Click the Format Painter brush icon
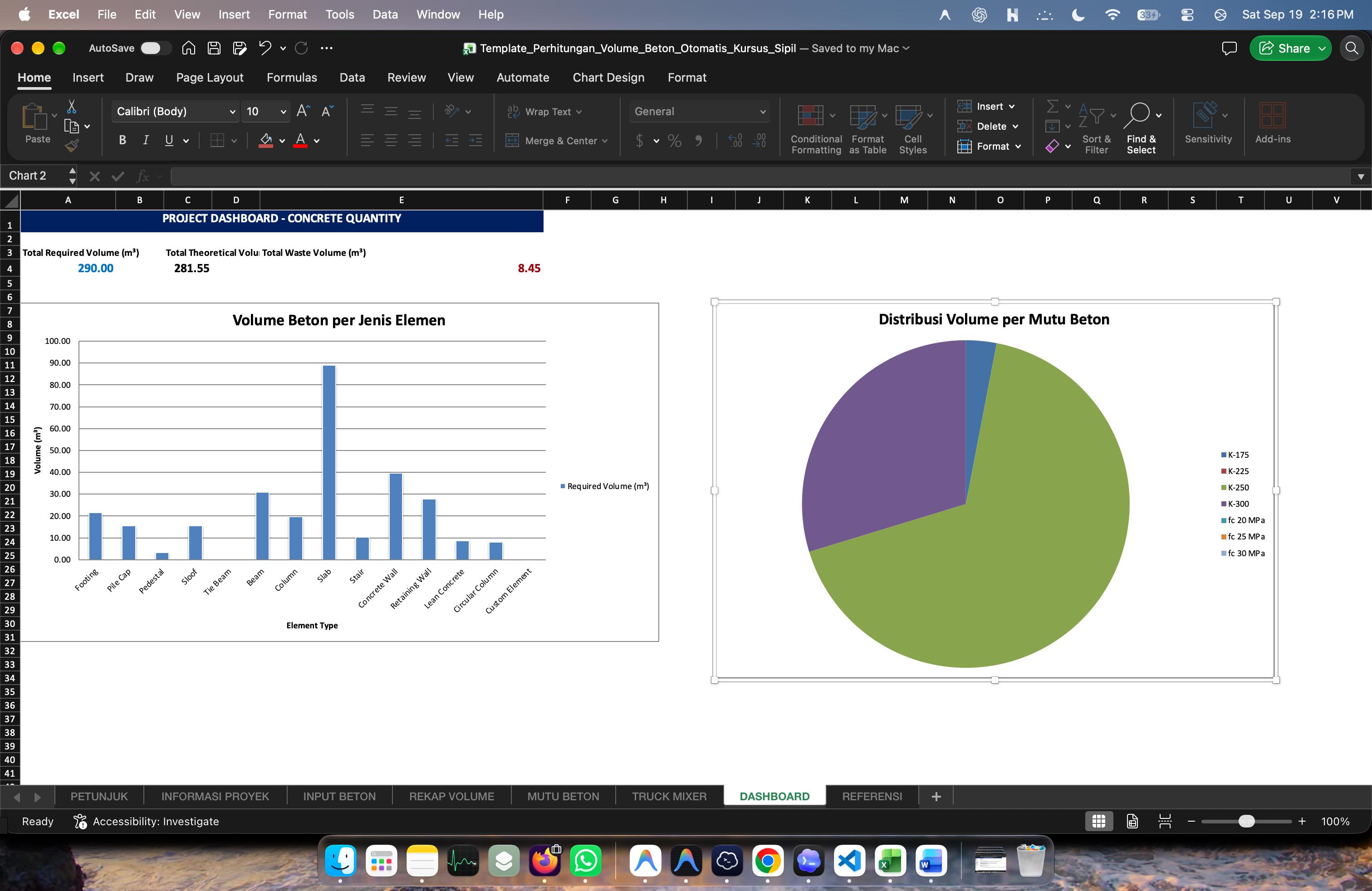1372x891 pixels. click(72, 146)
